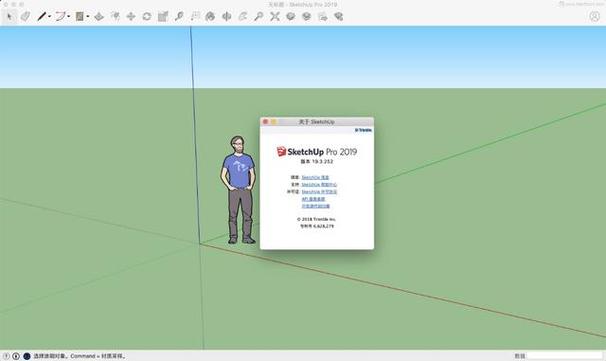The width and height of the screenshot is (606, 361).
Task: Select the Move tool
Action: point(131,17)
